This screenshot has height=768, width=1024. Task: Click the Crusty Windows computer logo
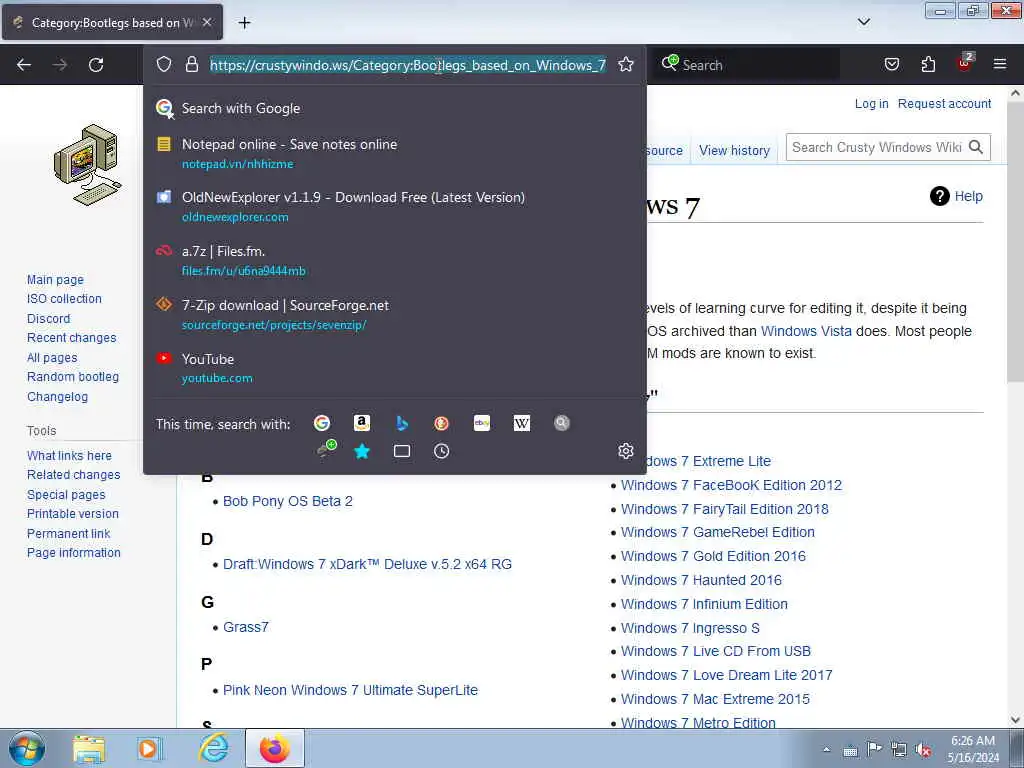tap(88, 165)
